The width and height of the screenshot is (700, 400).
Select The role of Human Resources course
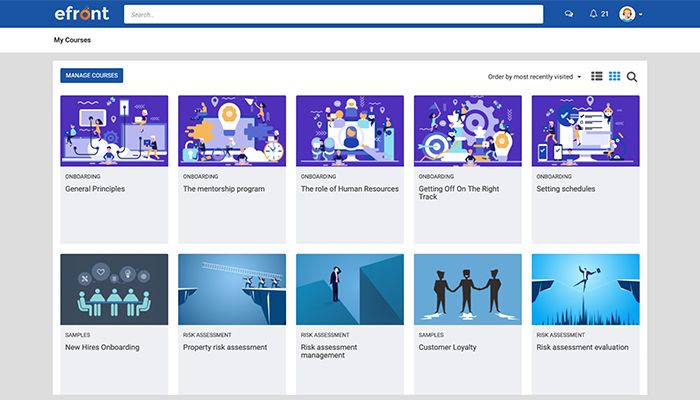349,188
